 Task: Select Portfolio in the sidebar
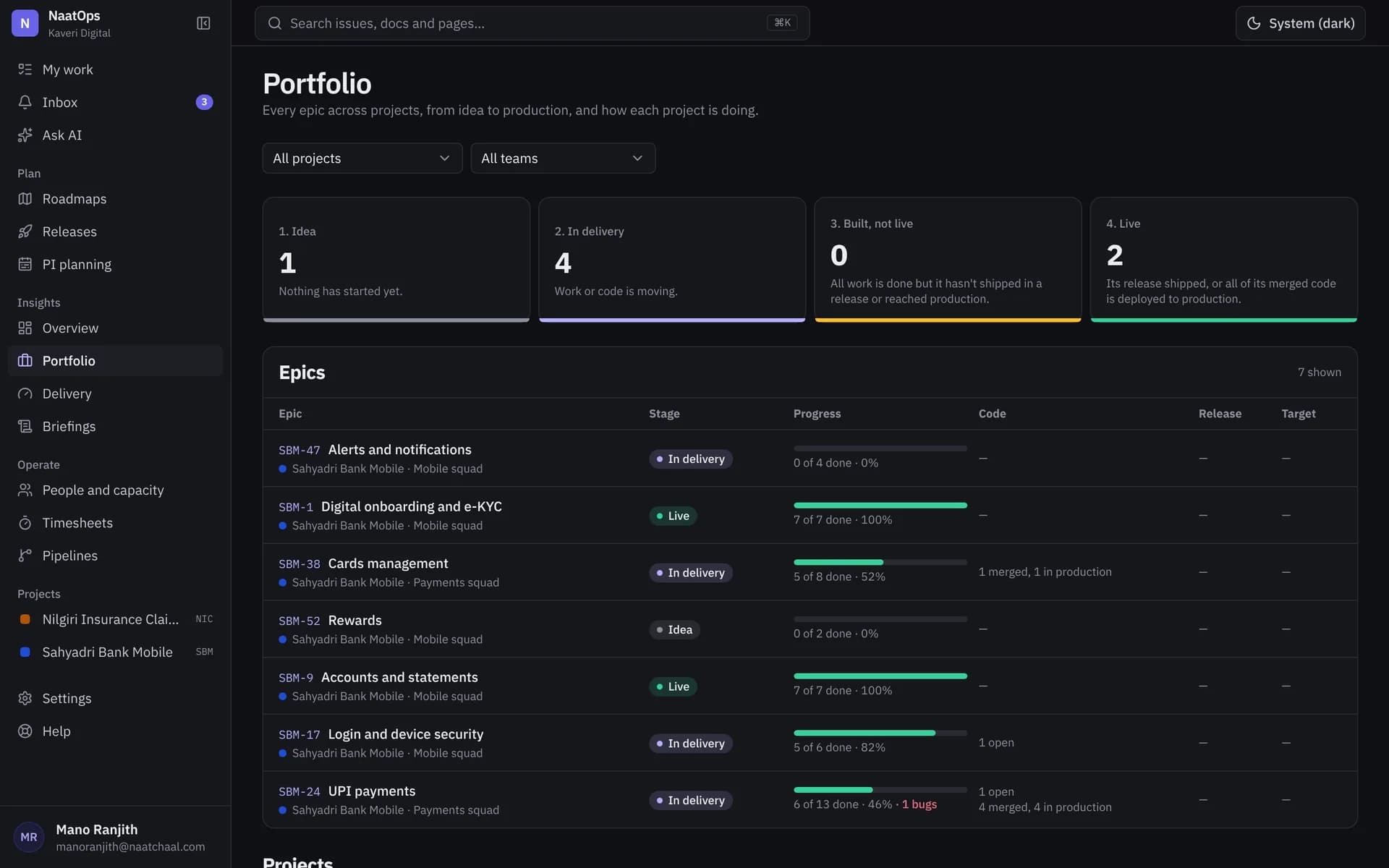click(x=115, y=361)
